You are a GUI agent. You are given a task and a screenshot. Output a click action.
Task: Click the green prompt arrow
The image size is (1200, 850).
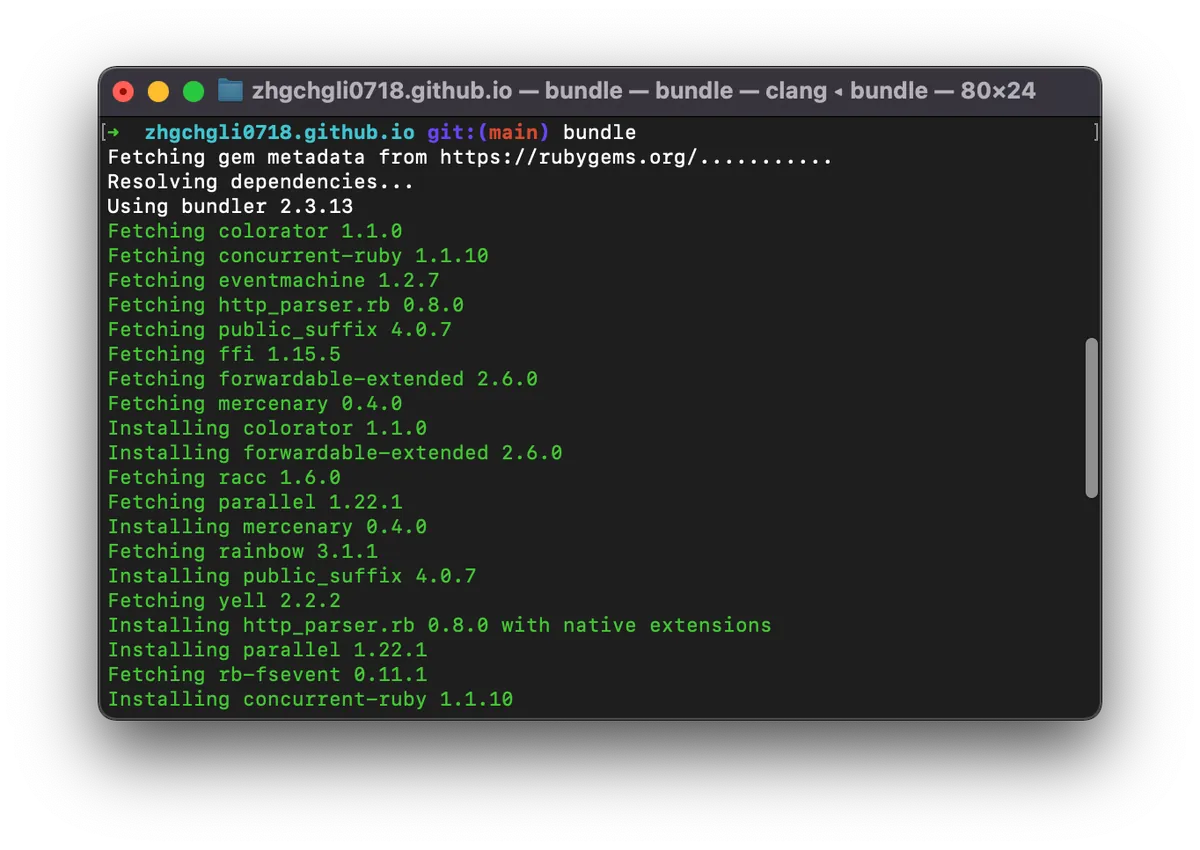(114, 132)
